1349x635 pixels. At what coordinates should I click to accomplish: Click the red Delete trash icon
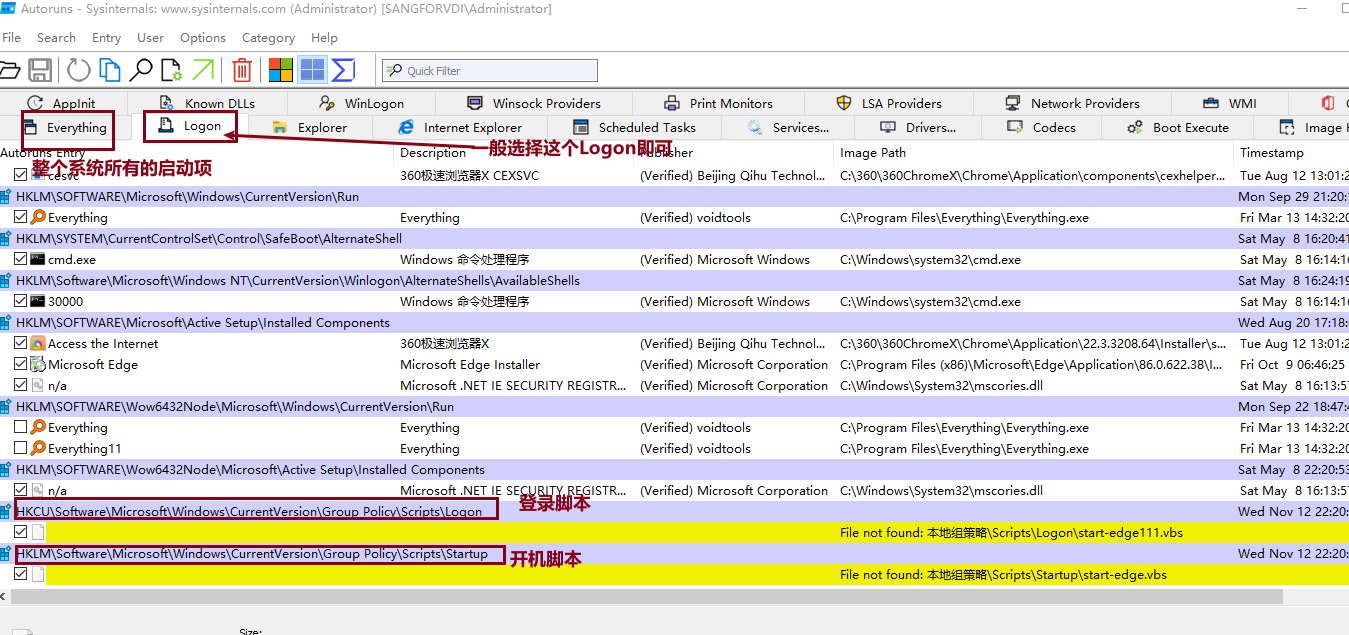(242, 70)
